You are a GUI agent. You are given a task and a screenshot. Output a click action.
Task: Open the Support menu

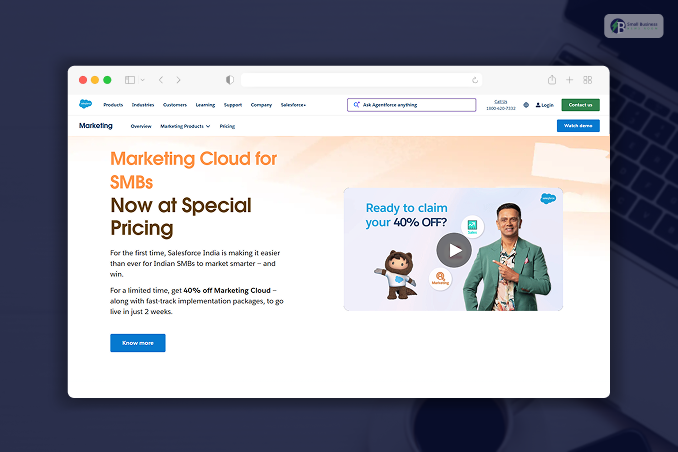[x=233, y=105]
